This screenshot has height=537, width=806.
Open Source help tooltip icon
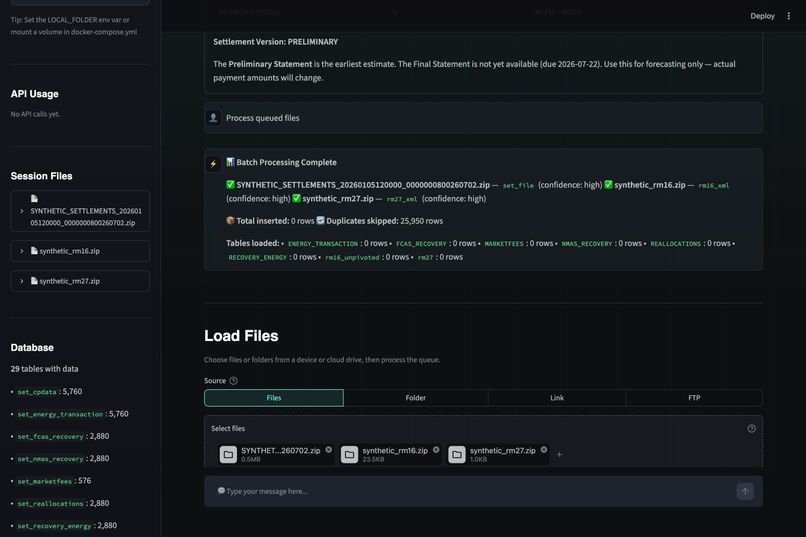233,381
